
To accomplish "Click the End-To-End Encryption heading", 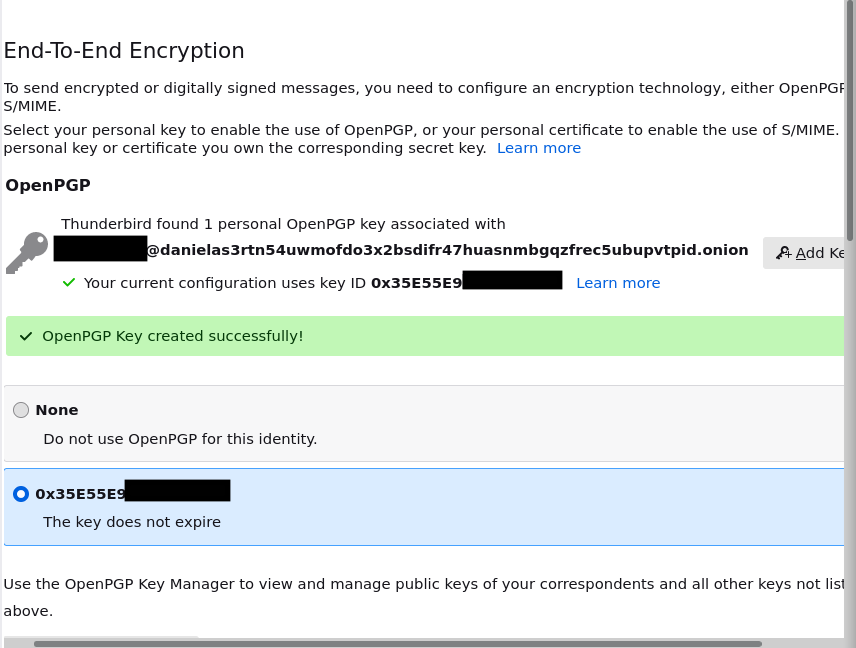I will point(124,51).
